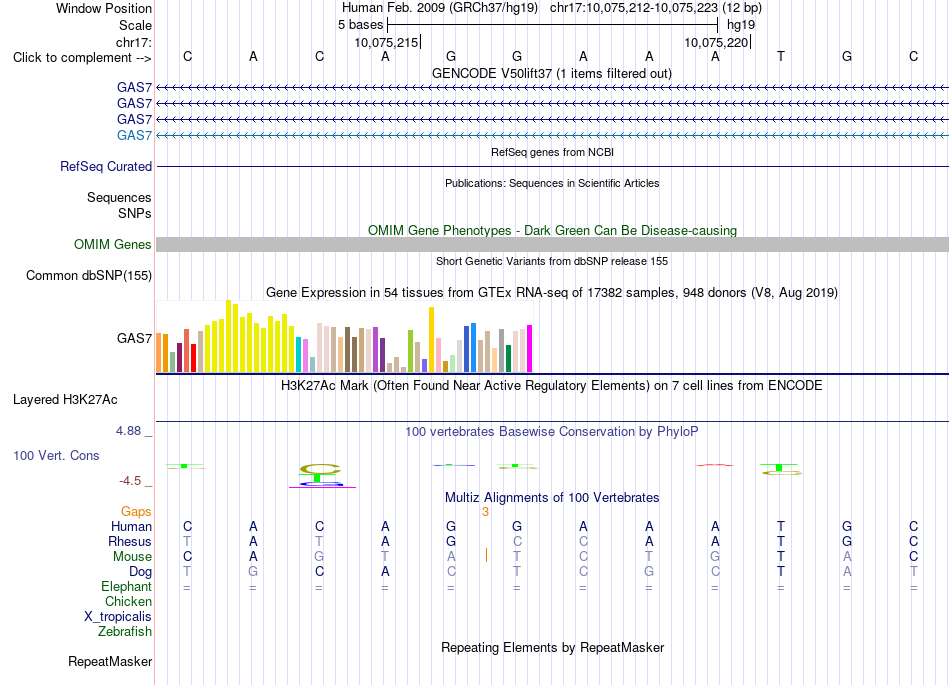
Task: Click the red mark in the PhyloP conservation track
Action: pyautogui.click(x=715, y=465)
